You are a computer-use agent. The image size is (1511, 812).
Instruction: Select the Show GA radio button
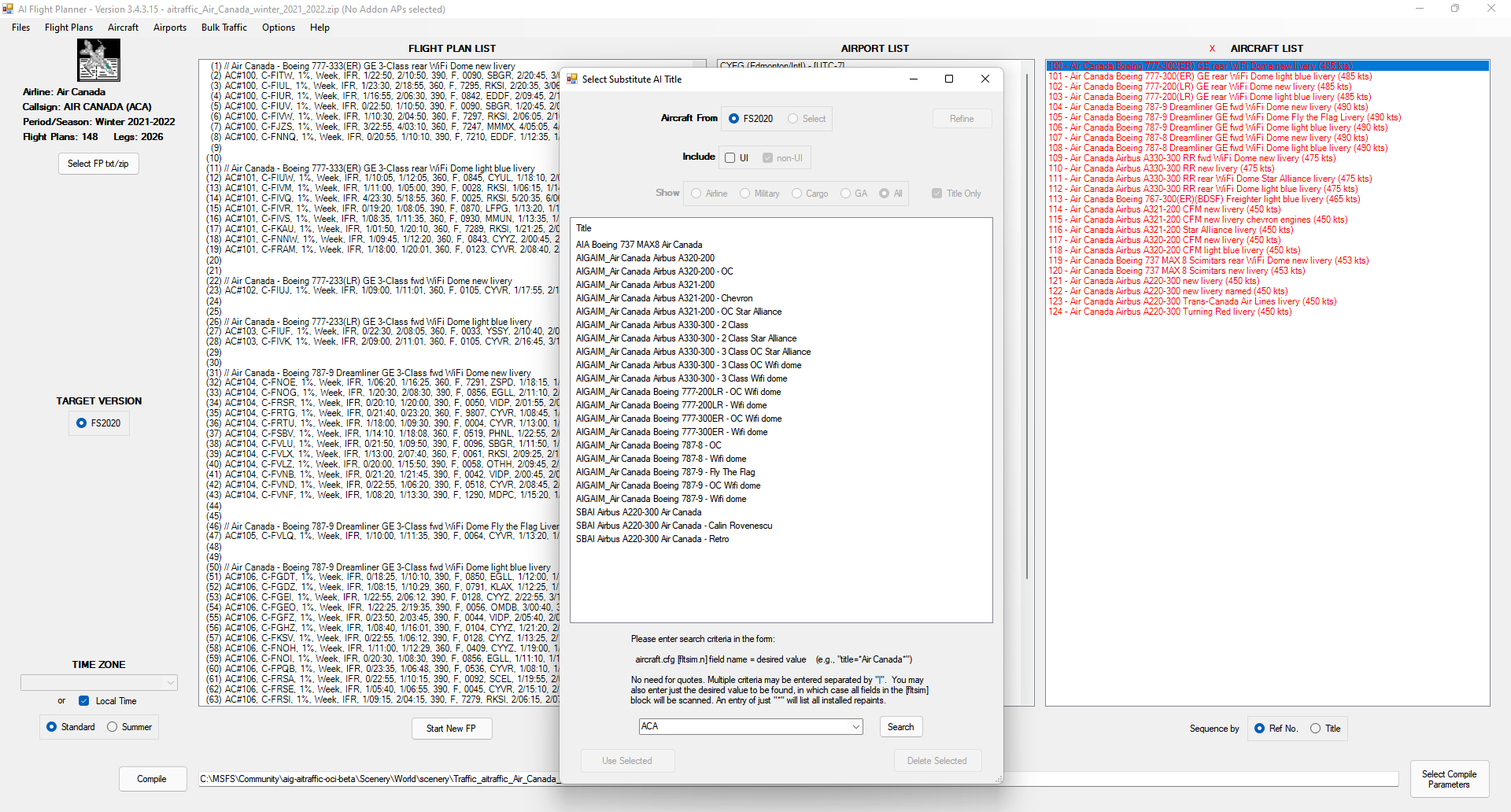pos(846,194)
